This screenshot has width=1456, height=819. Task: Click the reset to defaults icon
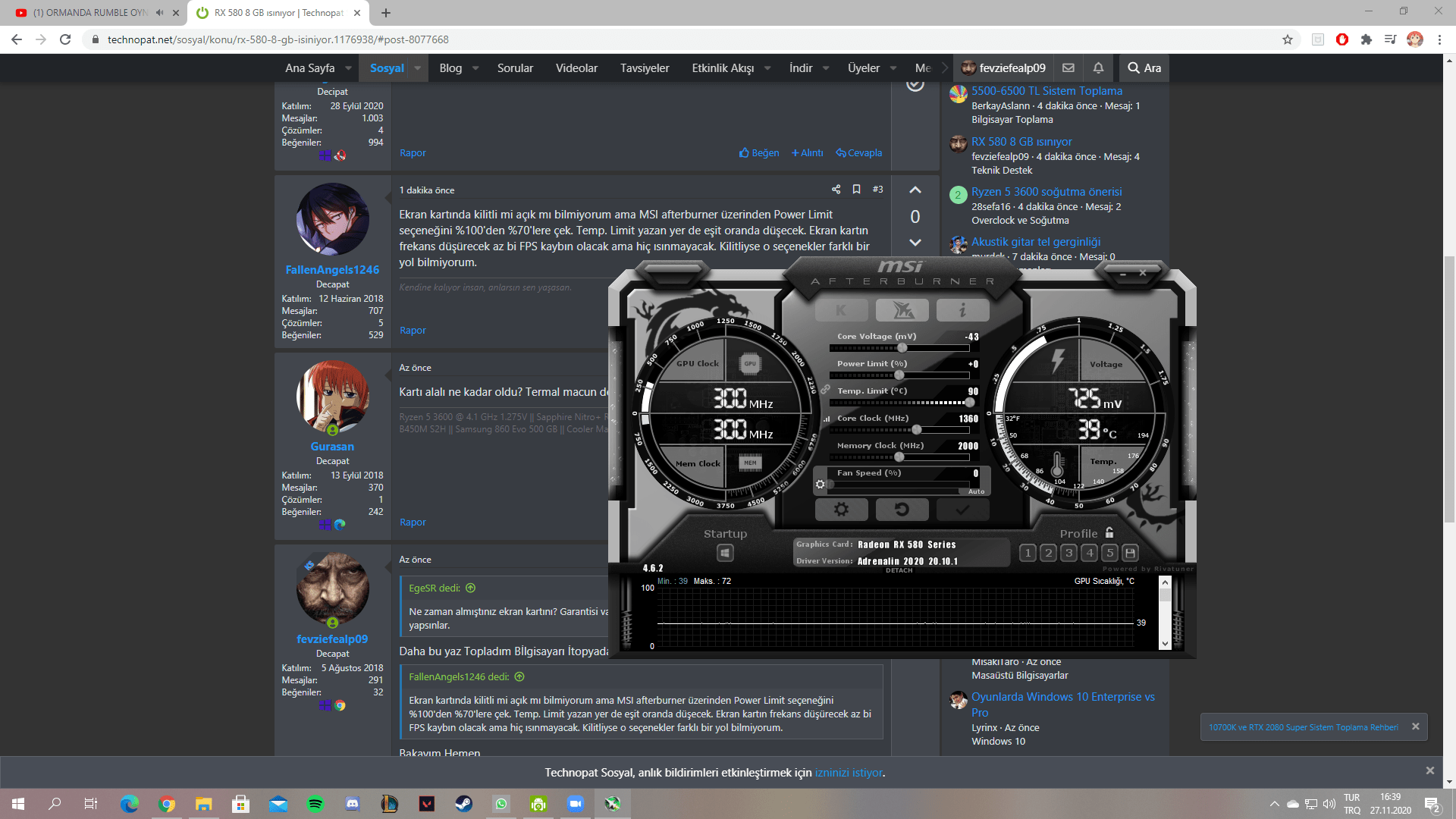pos(902,510)
